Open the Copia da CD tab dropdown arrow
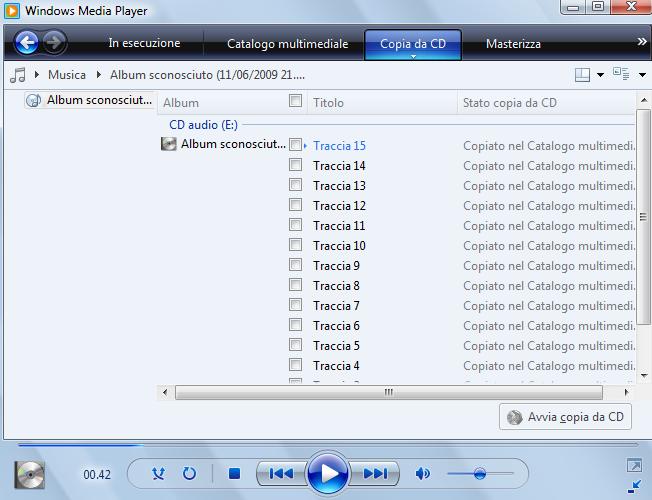652x500 pixels. [413, 56]
